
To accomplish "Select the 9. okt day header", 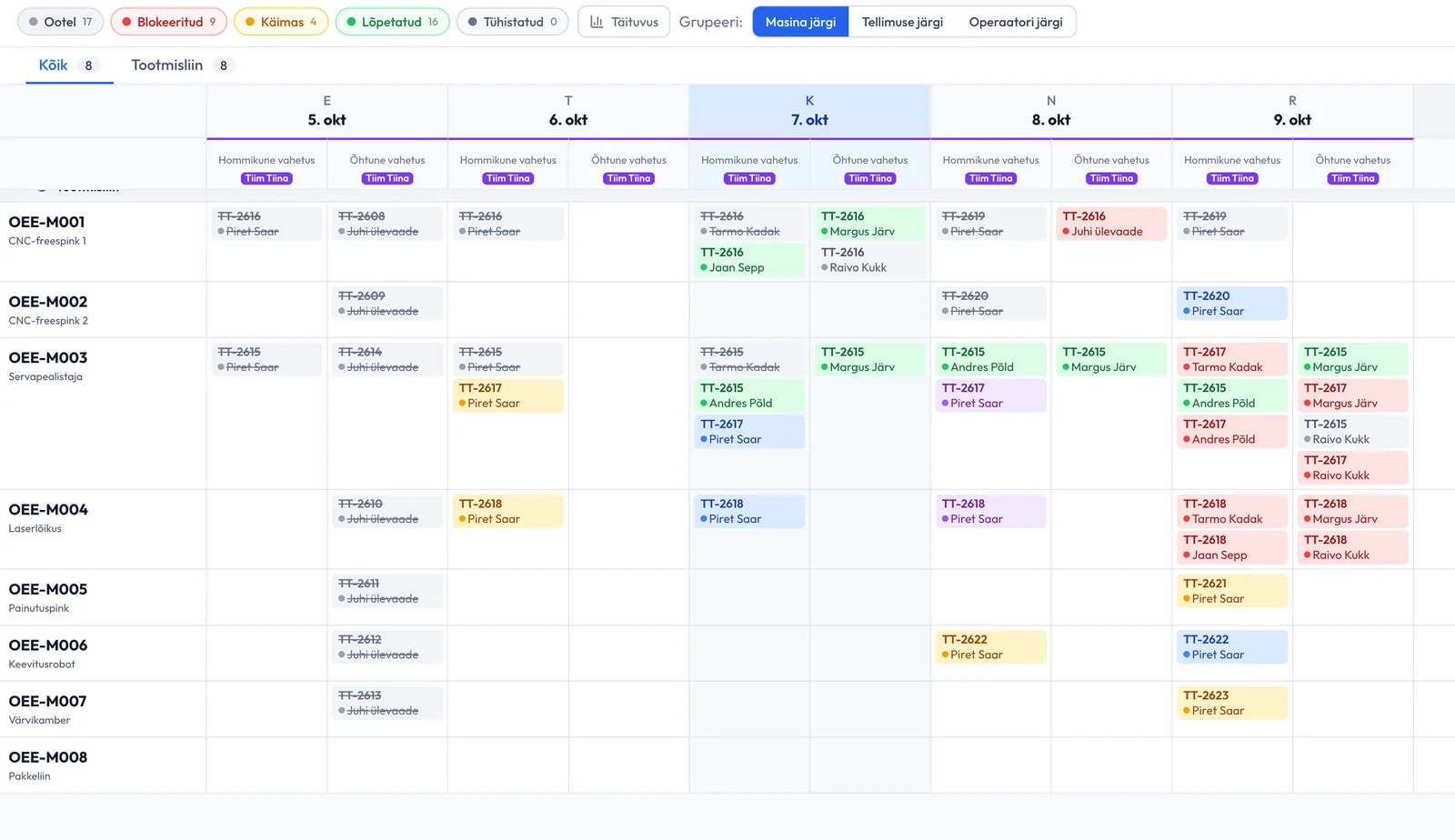I will [1292, 111].
